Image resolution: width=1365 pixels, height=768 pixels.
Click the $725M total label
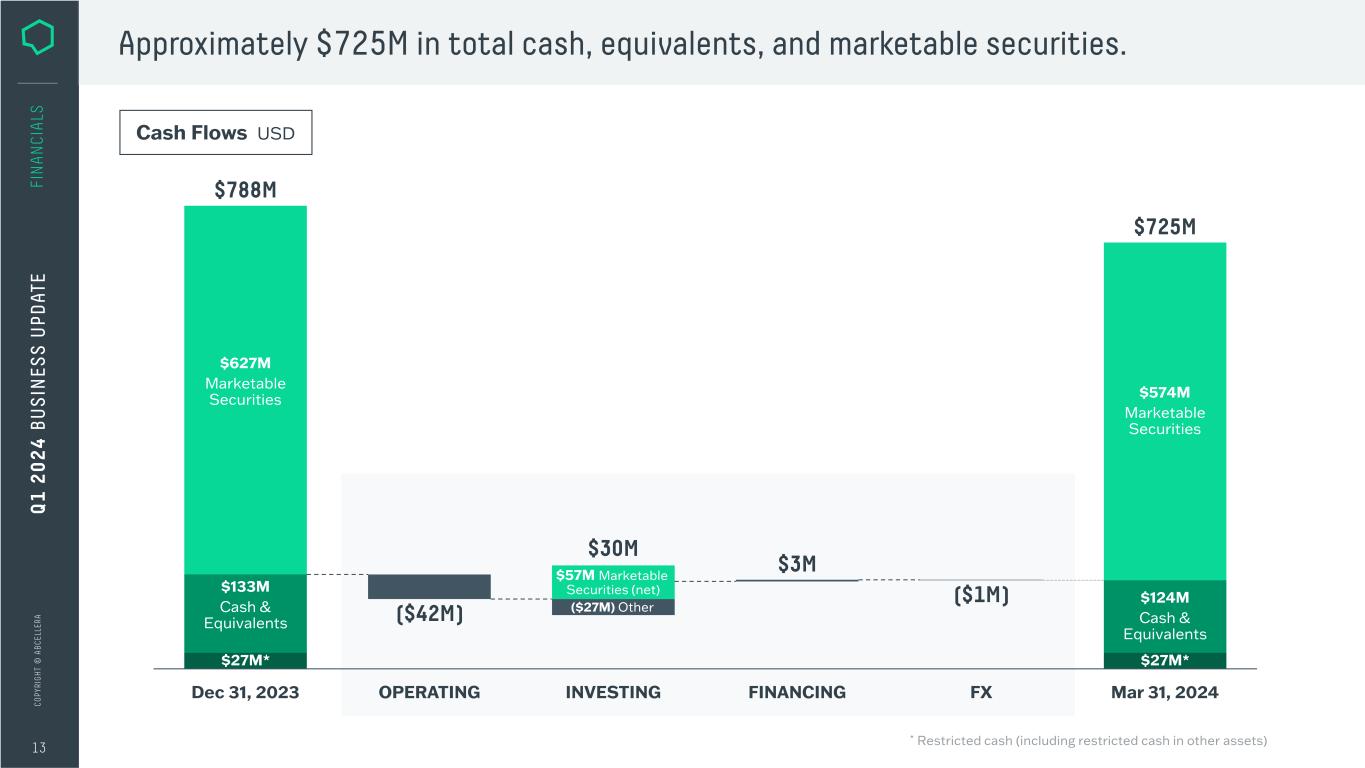[x=1165, y=227]
